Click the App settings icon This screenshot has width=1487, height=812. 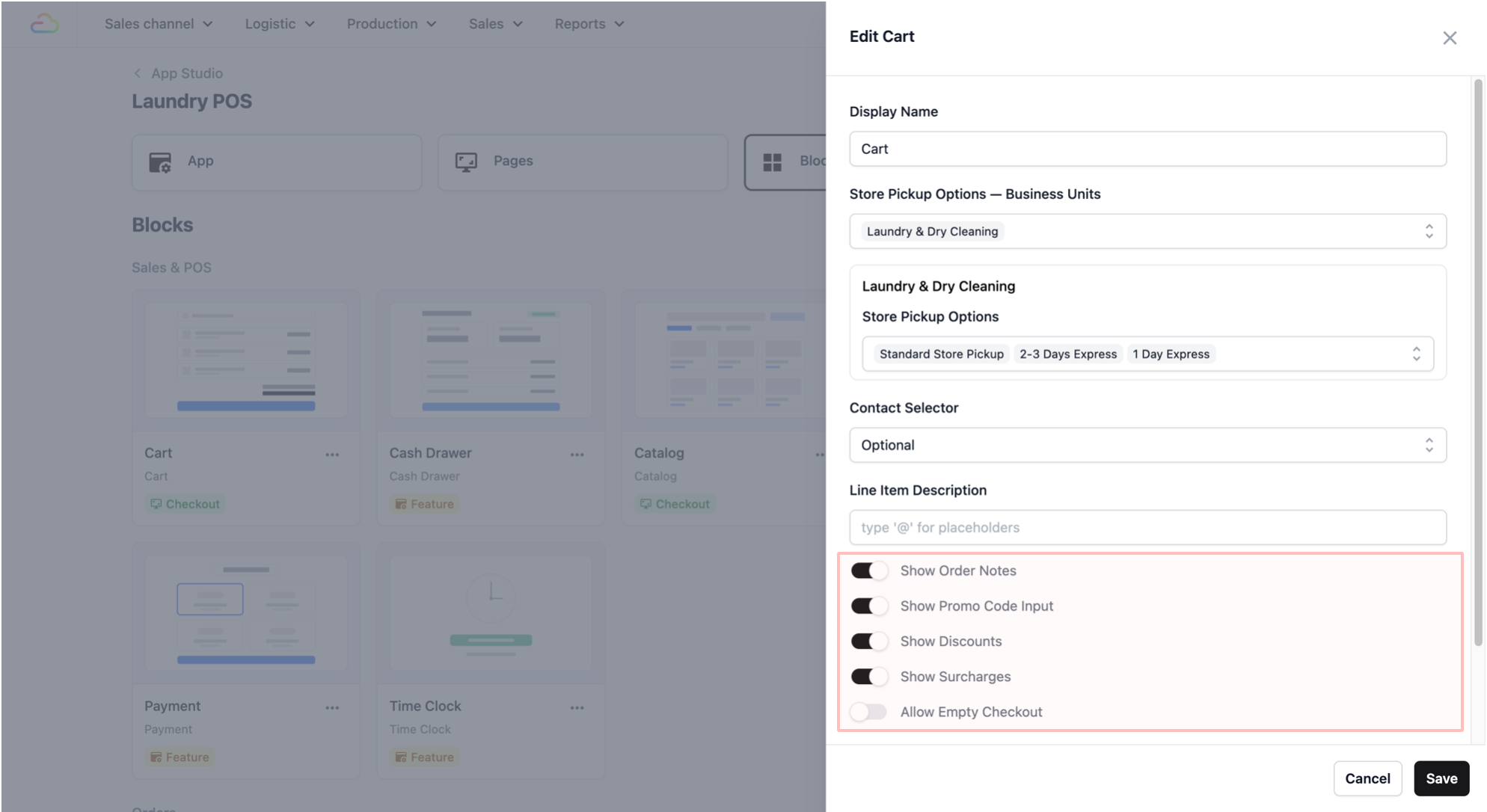160,162
